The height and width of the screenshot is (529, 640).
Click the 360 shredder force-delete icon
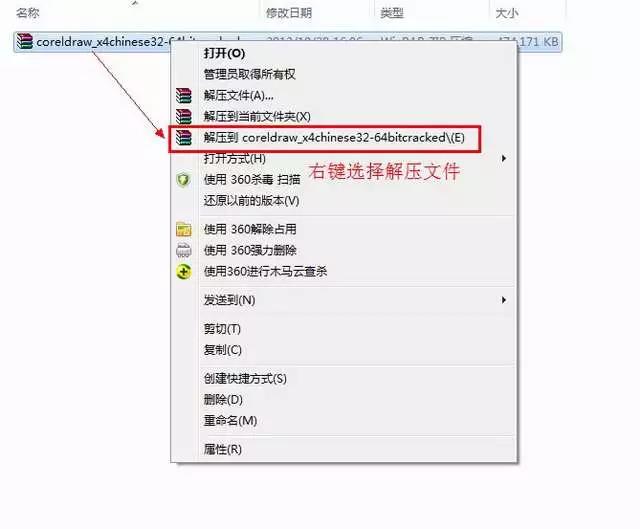[x=184, y=250]
